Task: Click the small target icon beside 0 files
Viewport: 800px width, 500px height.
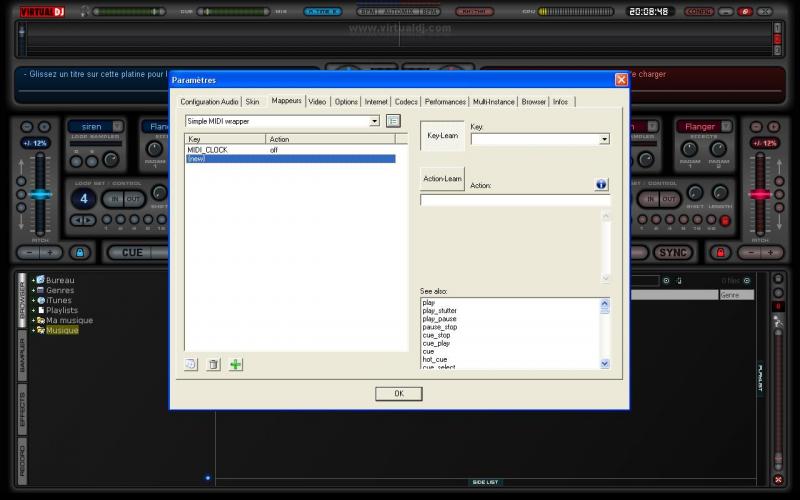Action: (x=747, y=281)
